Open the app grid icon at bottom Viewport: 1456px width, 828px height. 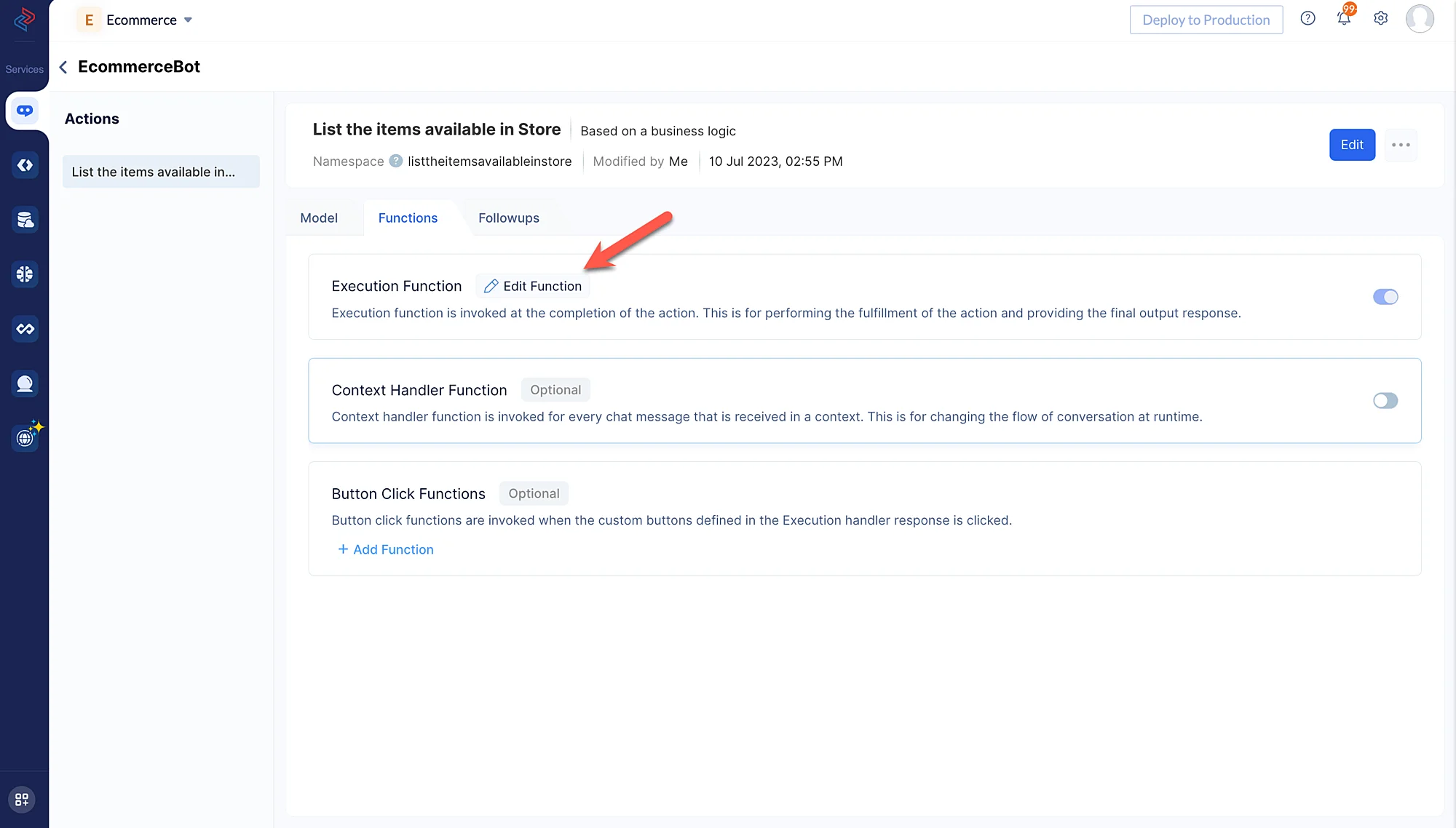click(x=22, y=800)
